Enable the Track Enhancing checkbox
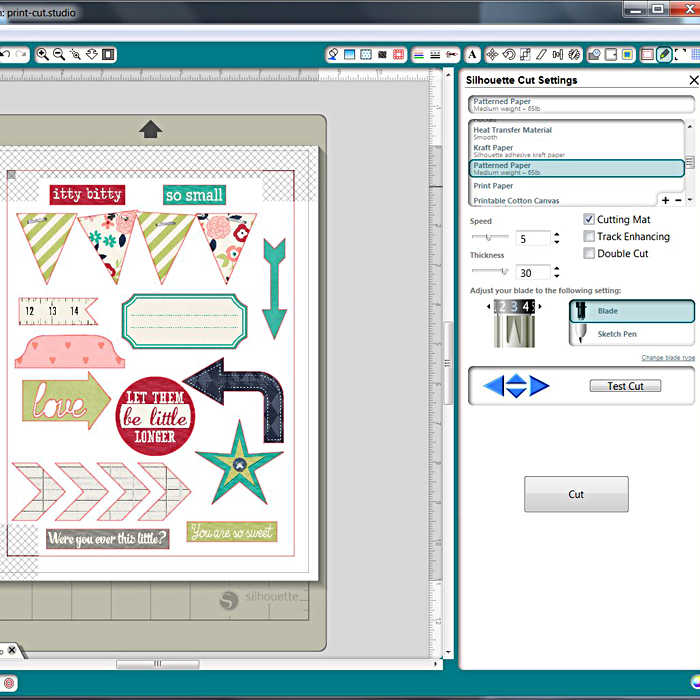 click(589, 236)
